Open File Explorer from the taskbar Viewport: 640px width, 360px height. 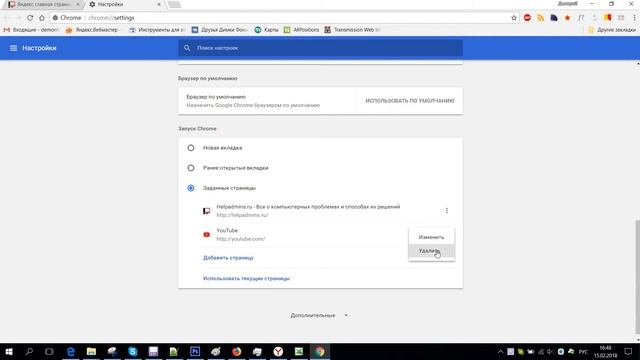coord(91,351)
